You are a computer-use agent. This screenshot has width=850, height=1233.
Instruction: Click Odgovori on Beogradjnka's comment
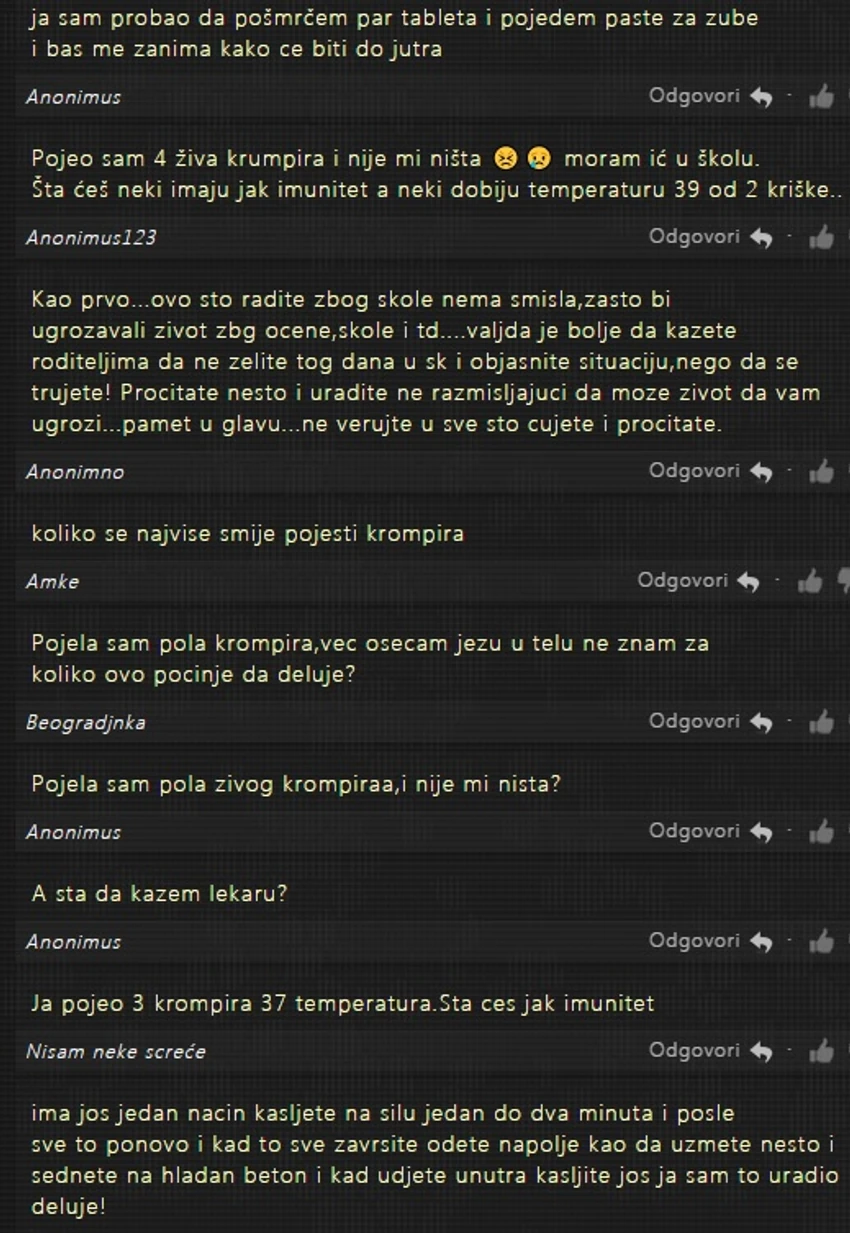tap(694, 720)
